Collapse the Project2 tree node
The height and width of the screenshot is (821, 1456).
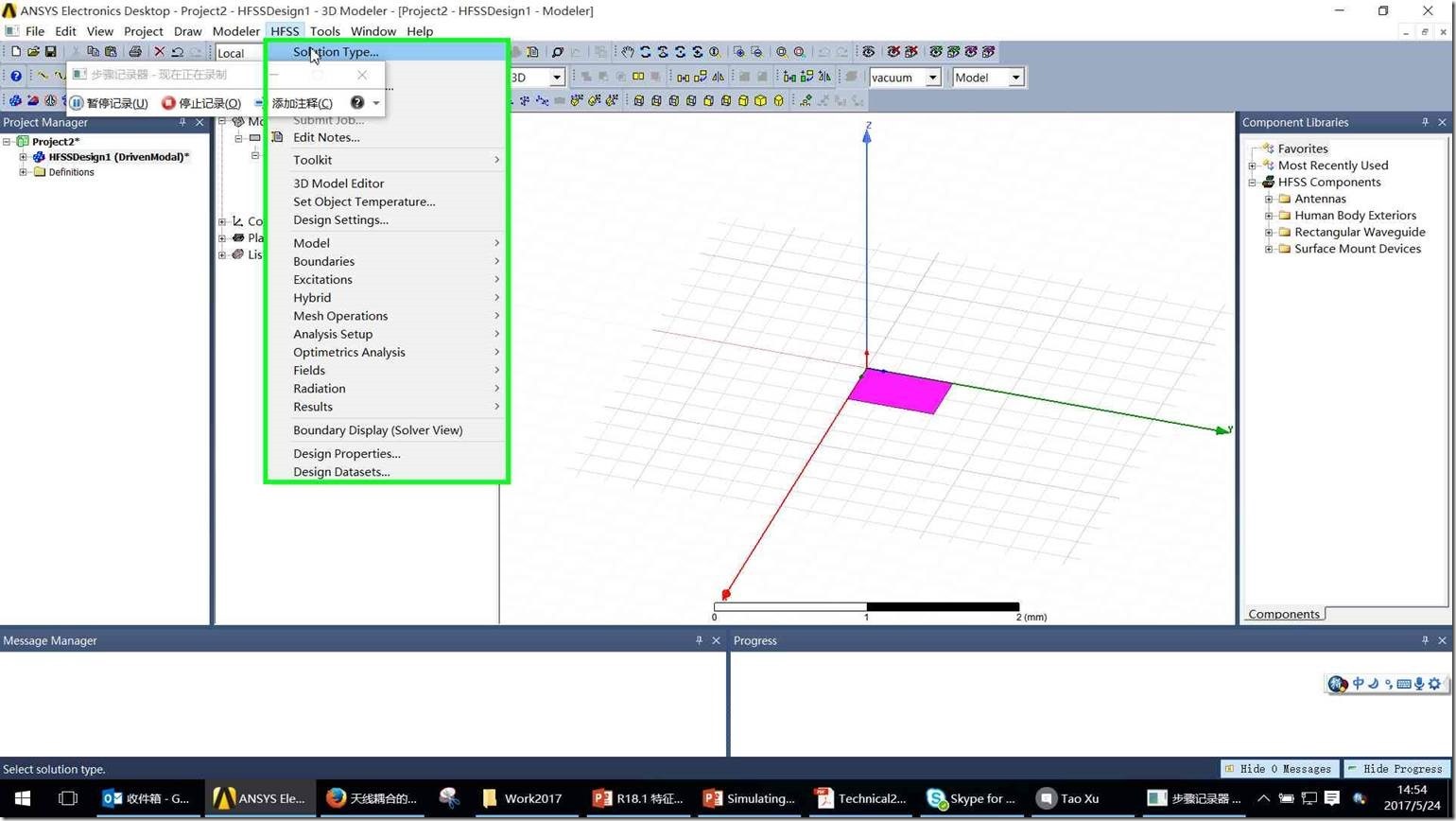pyautogui.click(x=8, y=142)
